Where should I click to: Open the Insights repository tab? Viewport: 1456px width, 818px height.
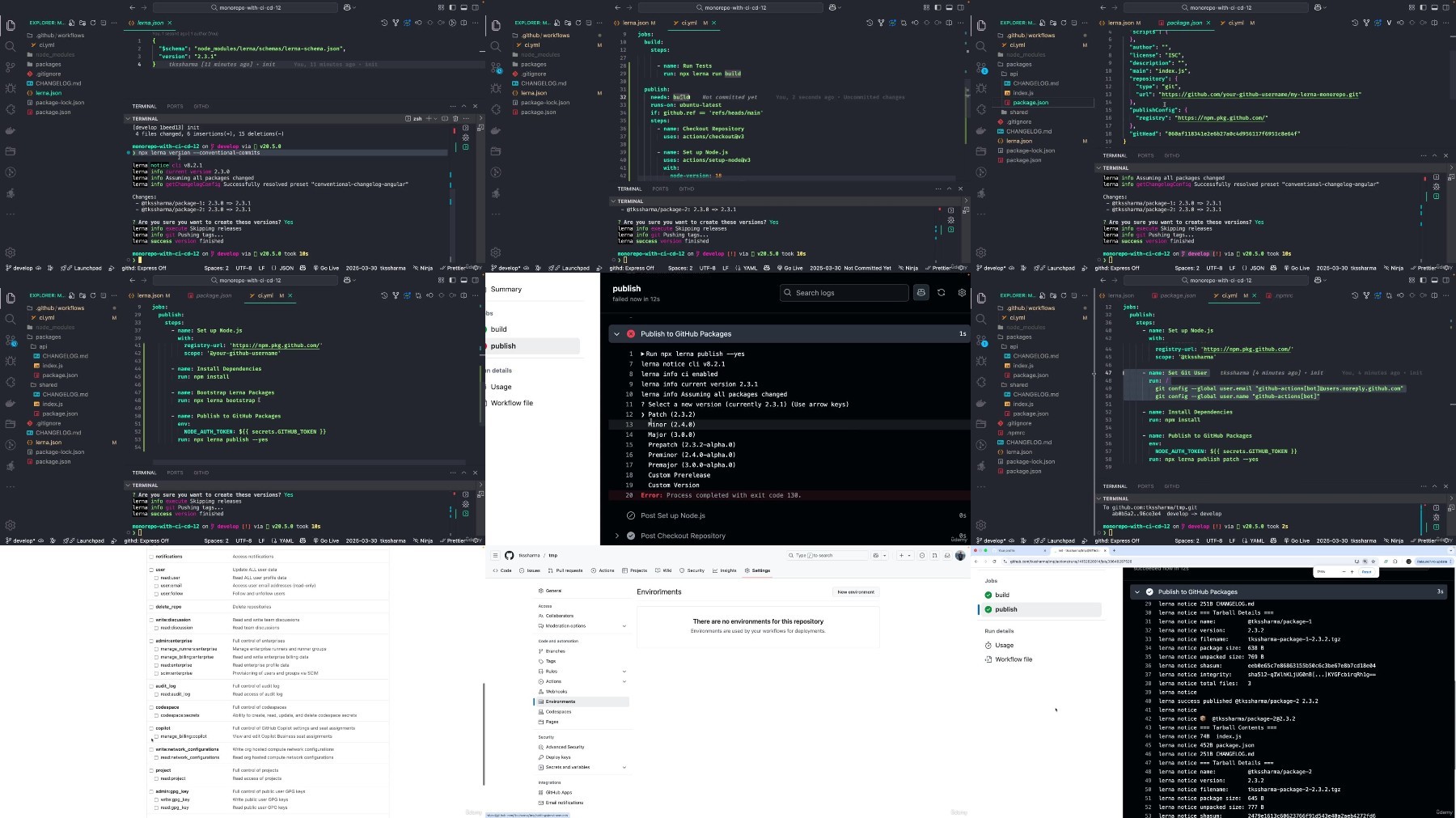pos(725,571)
